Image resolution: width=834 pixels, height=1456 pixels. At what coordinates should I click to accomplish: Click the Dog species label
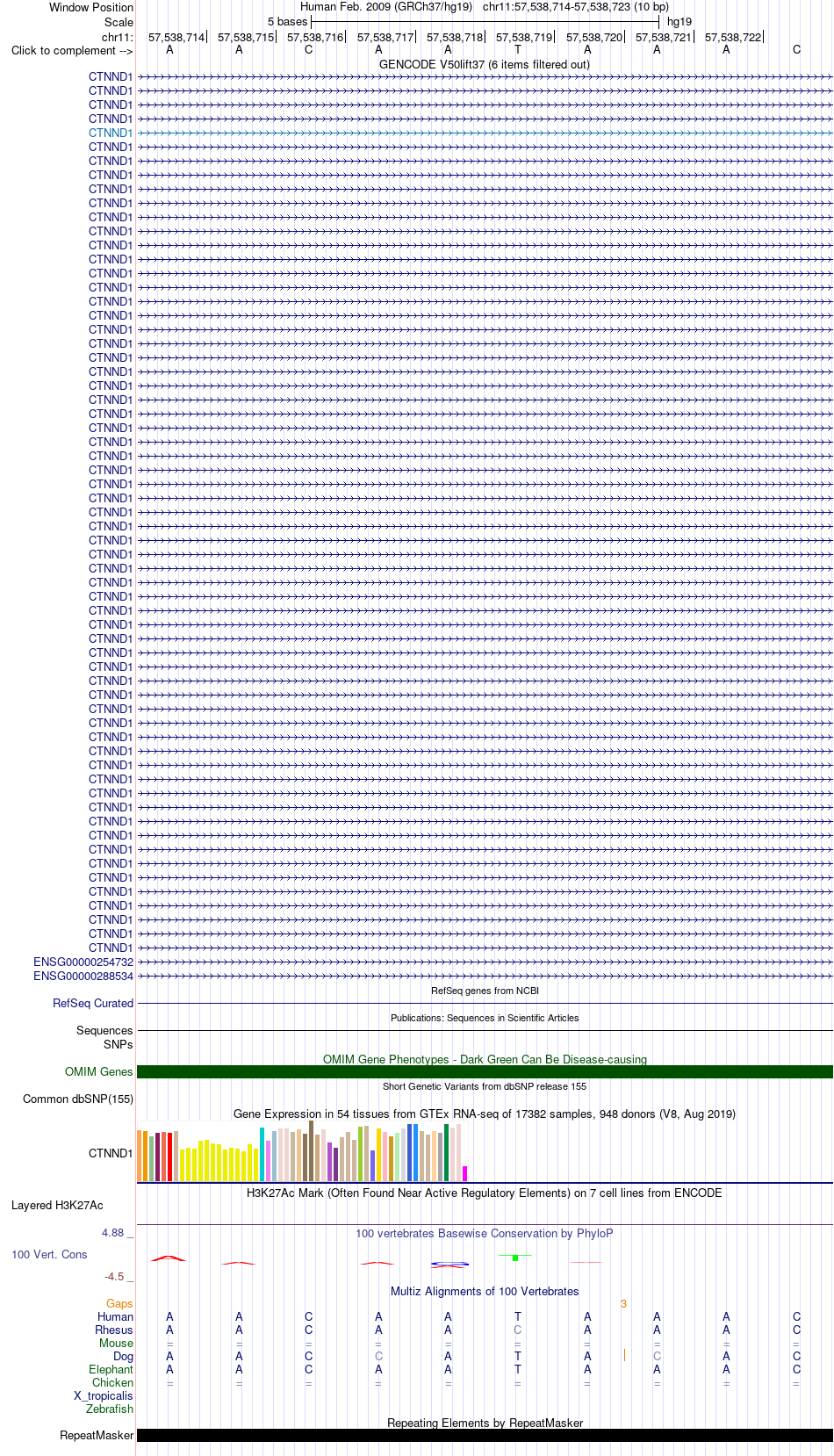coord(123,1356)
